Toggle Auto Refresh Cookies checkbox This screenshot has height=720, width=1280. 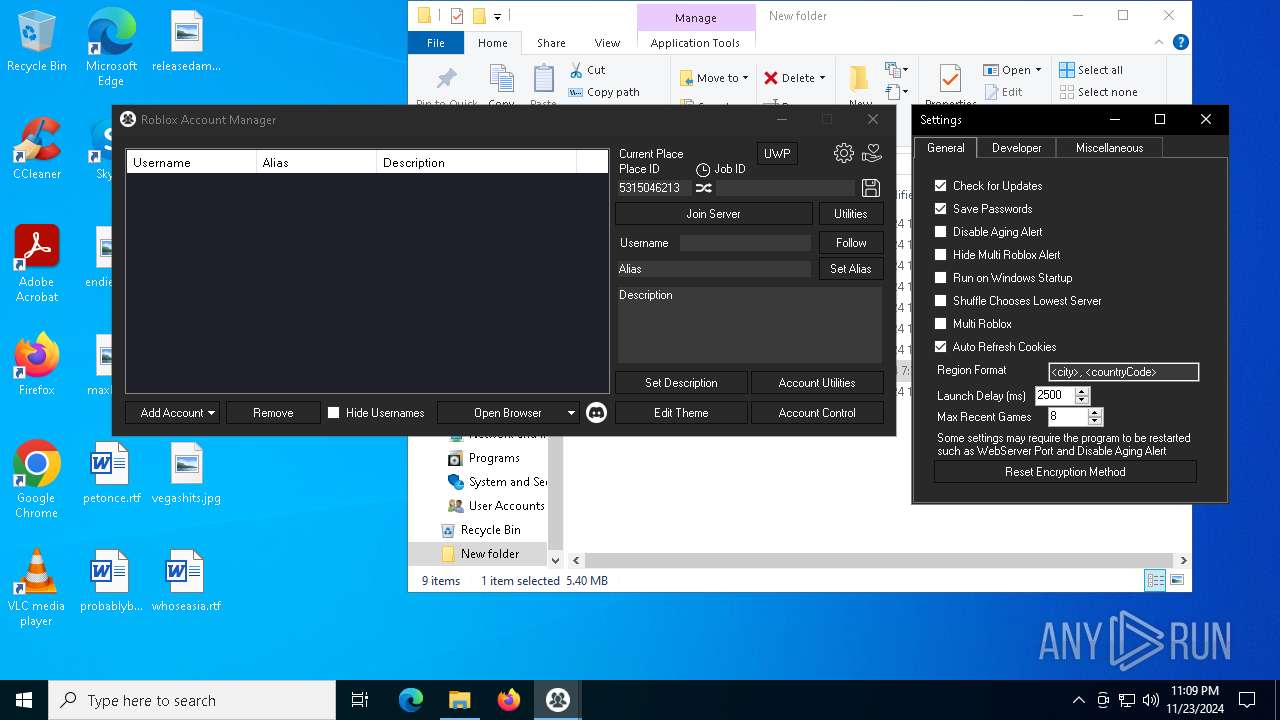coord(940,347)
